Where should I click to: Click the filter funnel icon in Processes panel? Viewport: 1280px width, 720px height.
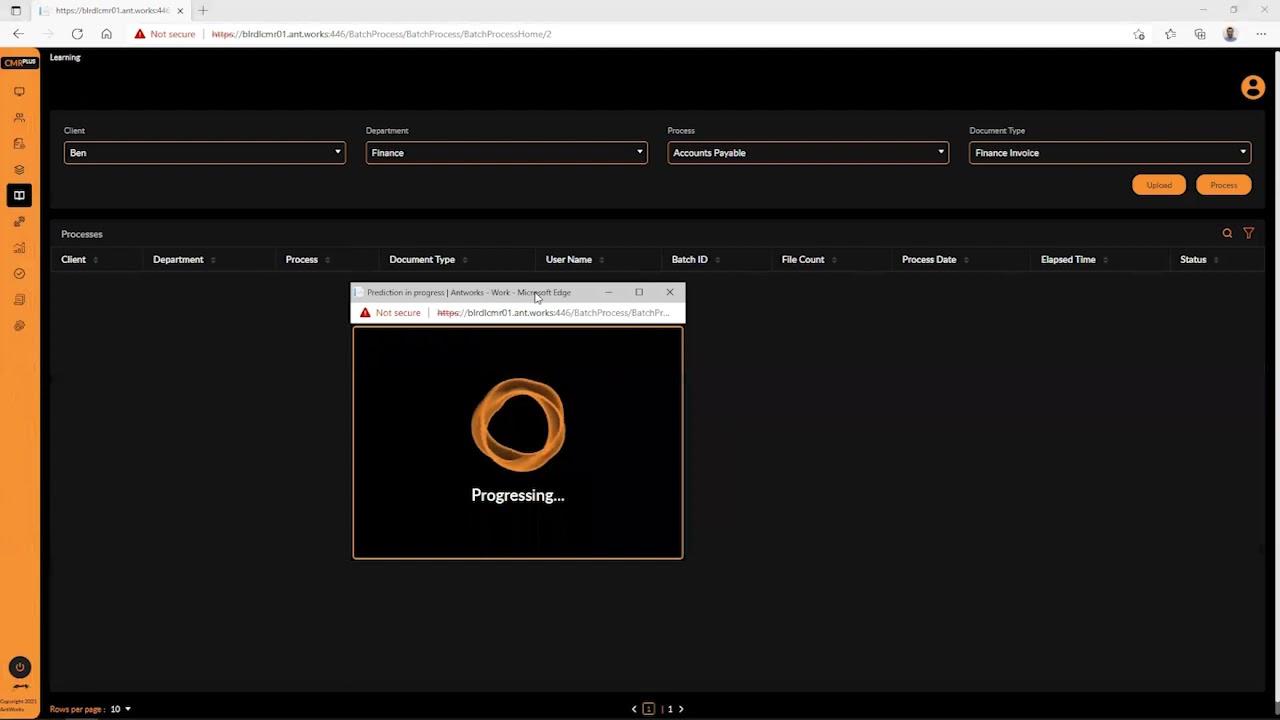click(x=1248, y=233)
